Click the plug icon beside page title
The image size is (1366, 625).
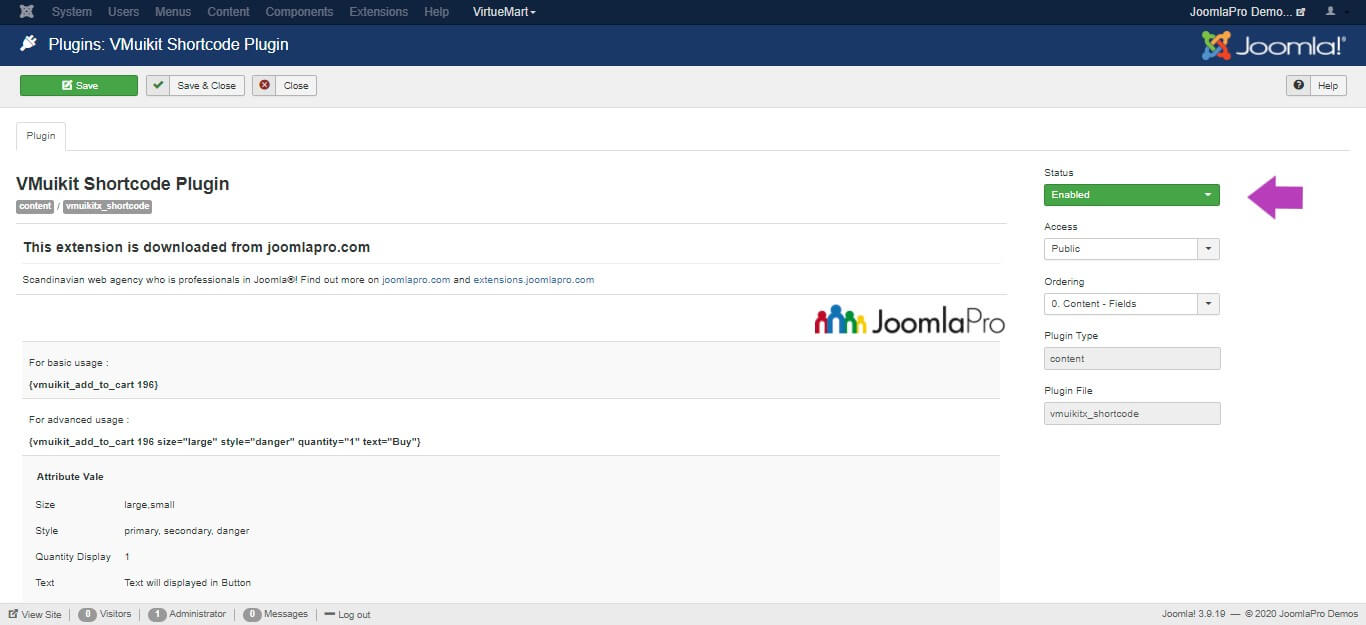point(28,44)
